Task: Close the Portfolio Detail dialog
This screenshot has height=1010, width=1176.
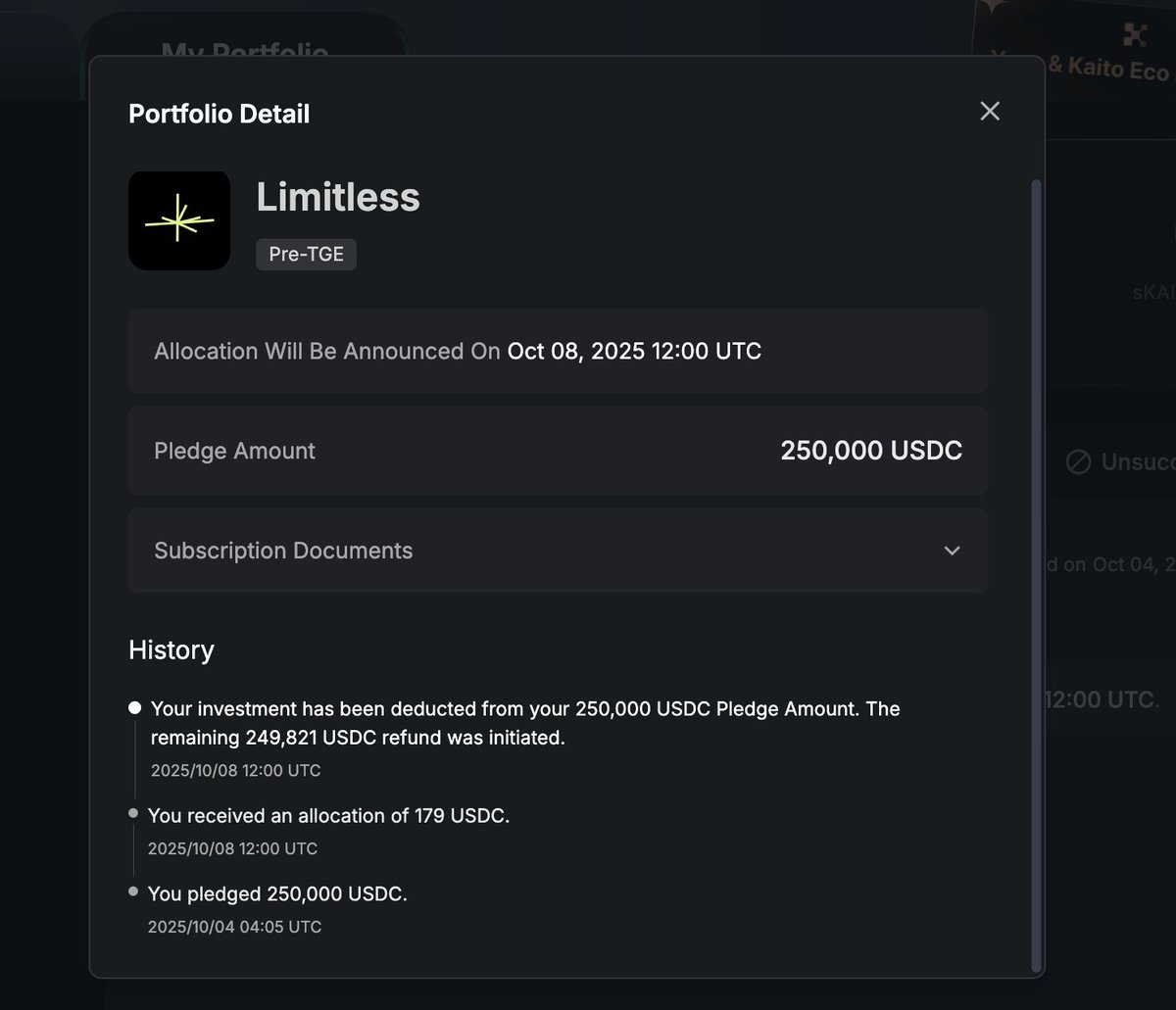Action: 990,112
